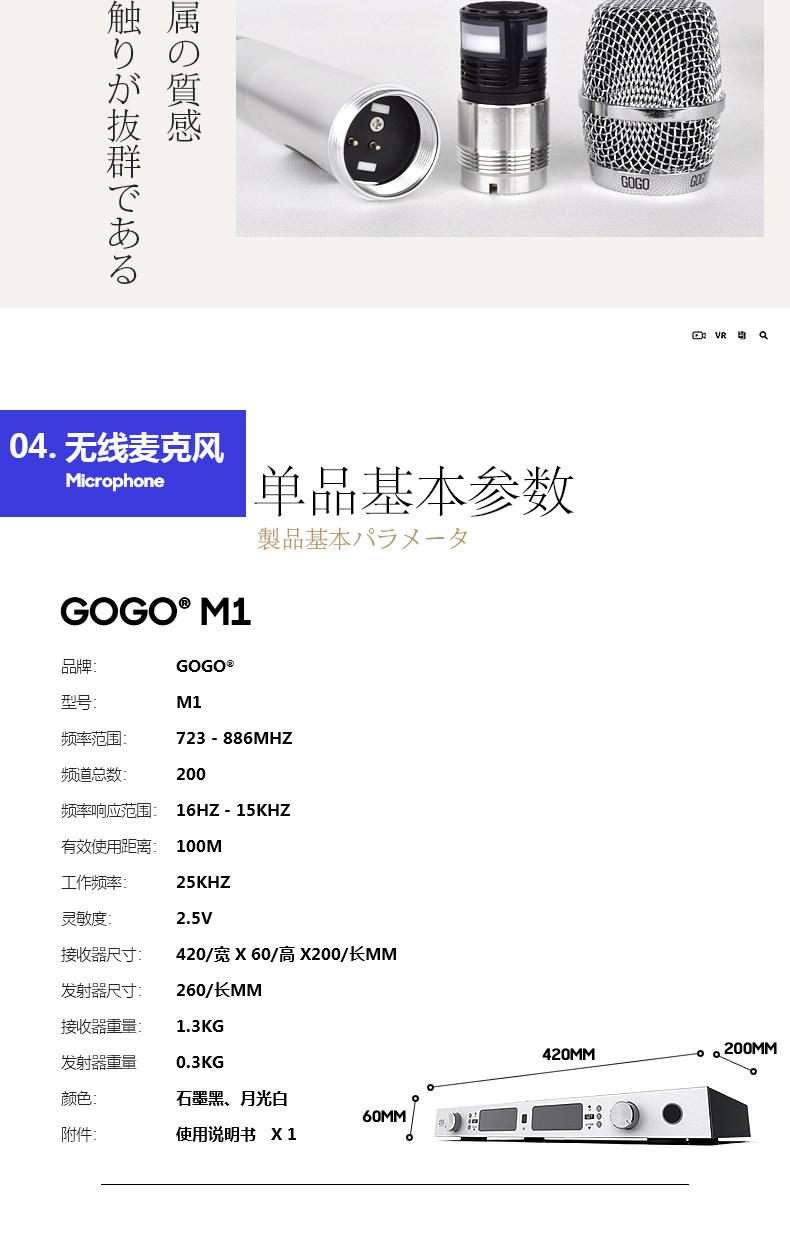
Task: Click the video camera icon
Action: coord(699,335)
